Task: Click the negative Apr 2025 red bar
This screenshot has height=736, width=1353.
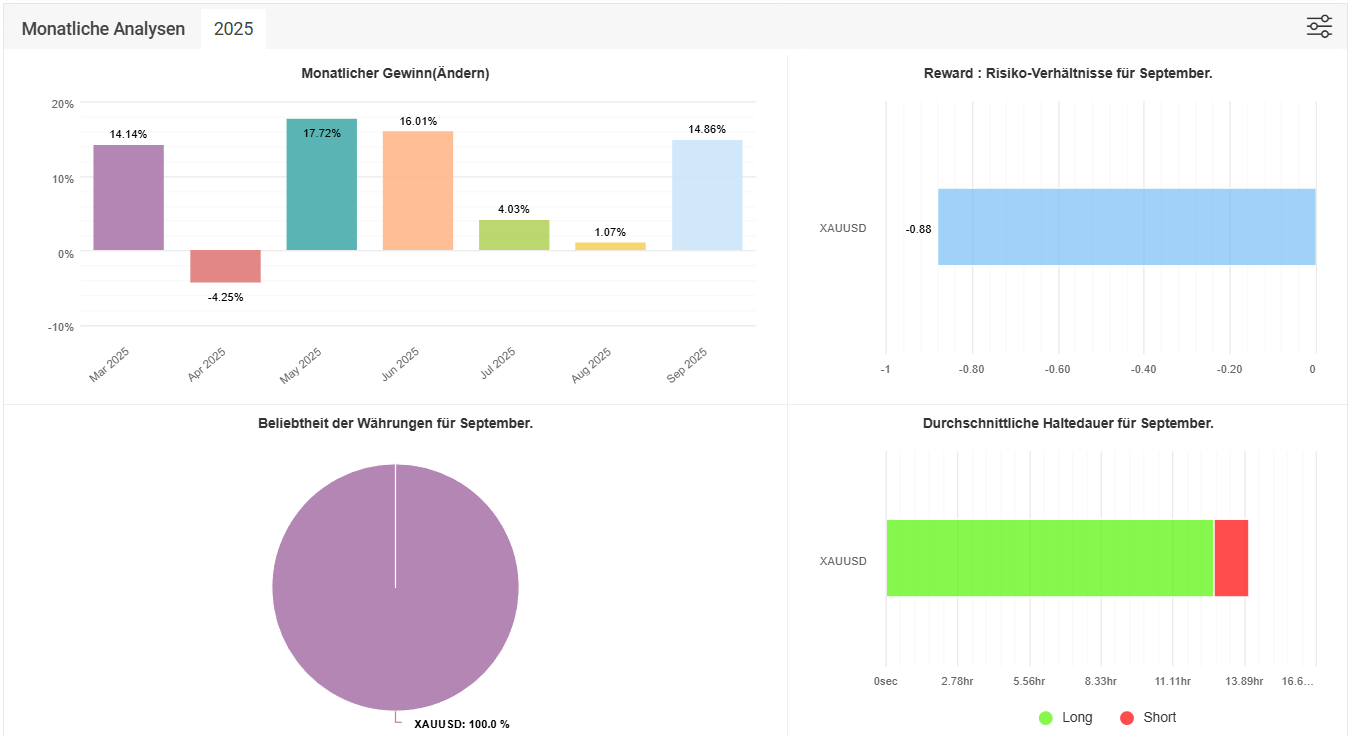Action: [225, 266]
